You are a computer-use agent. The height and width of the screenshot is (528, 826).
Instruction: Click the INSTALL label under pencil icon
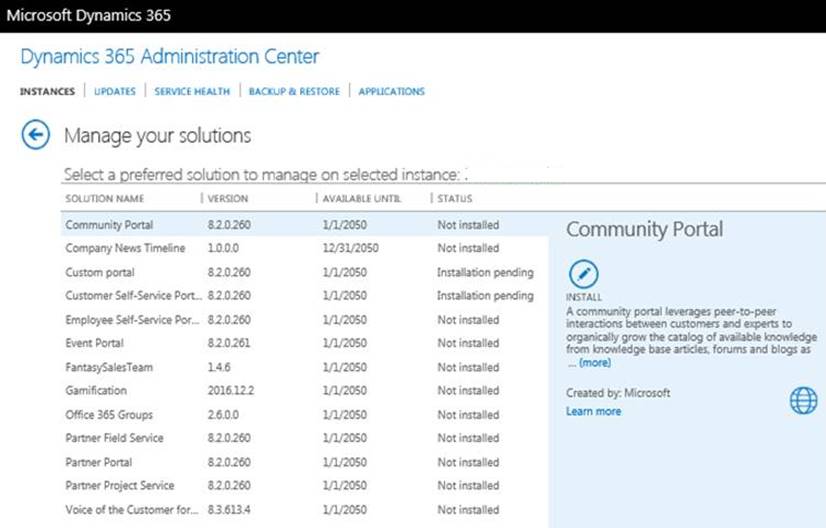[584, 297]
